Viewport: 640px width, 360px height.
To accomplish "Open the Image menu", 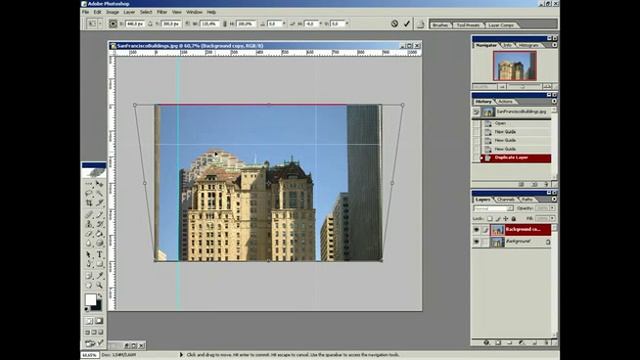I will (112, 12).
